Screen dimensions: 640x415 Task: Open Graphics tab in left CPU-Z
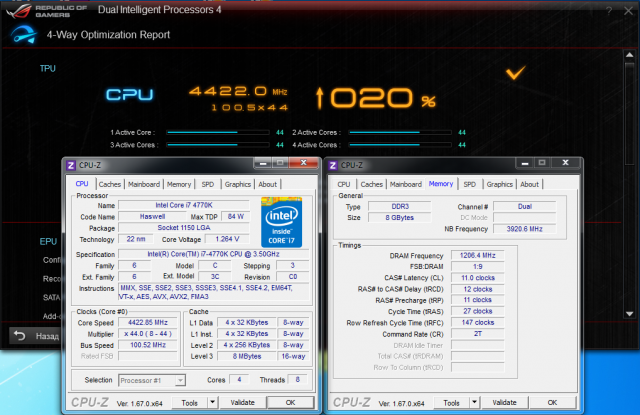[x=238, y=184]
